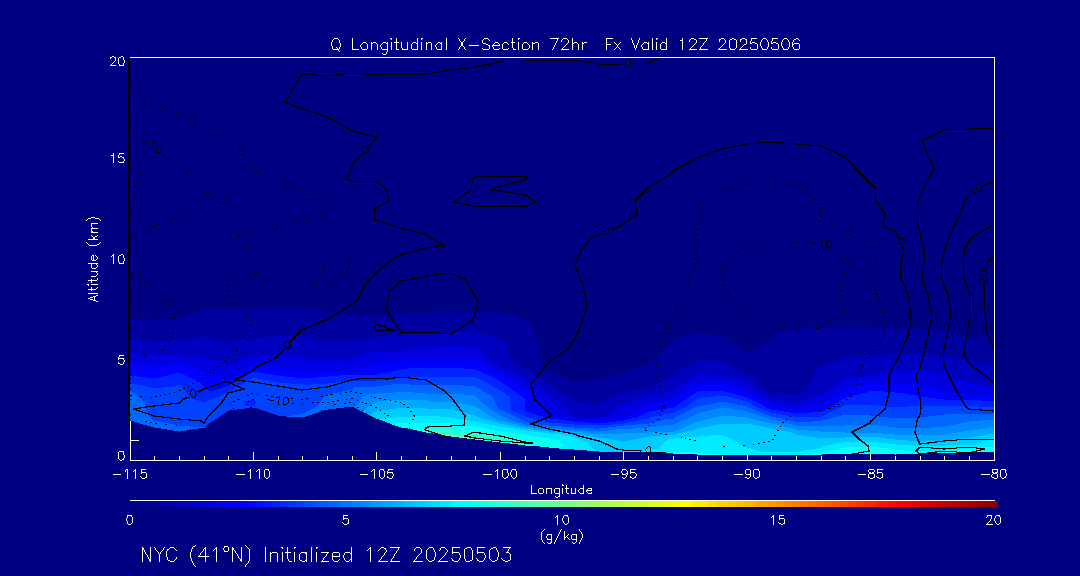Click the 15 km altitude axis tick label
The width and height of the screenshot is (1080, 576).
(x=115, y=159)
